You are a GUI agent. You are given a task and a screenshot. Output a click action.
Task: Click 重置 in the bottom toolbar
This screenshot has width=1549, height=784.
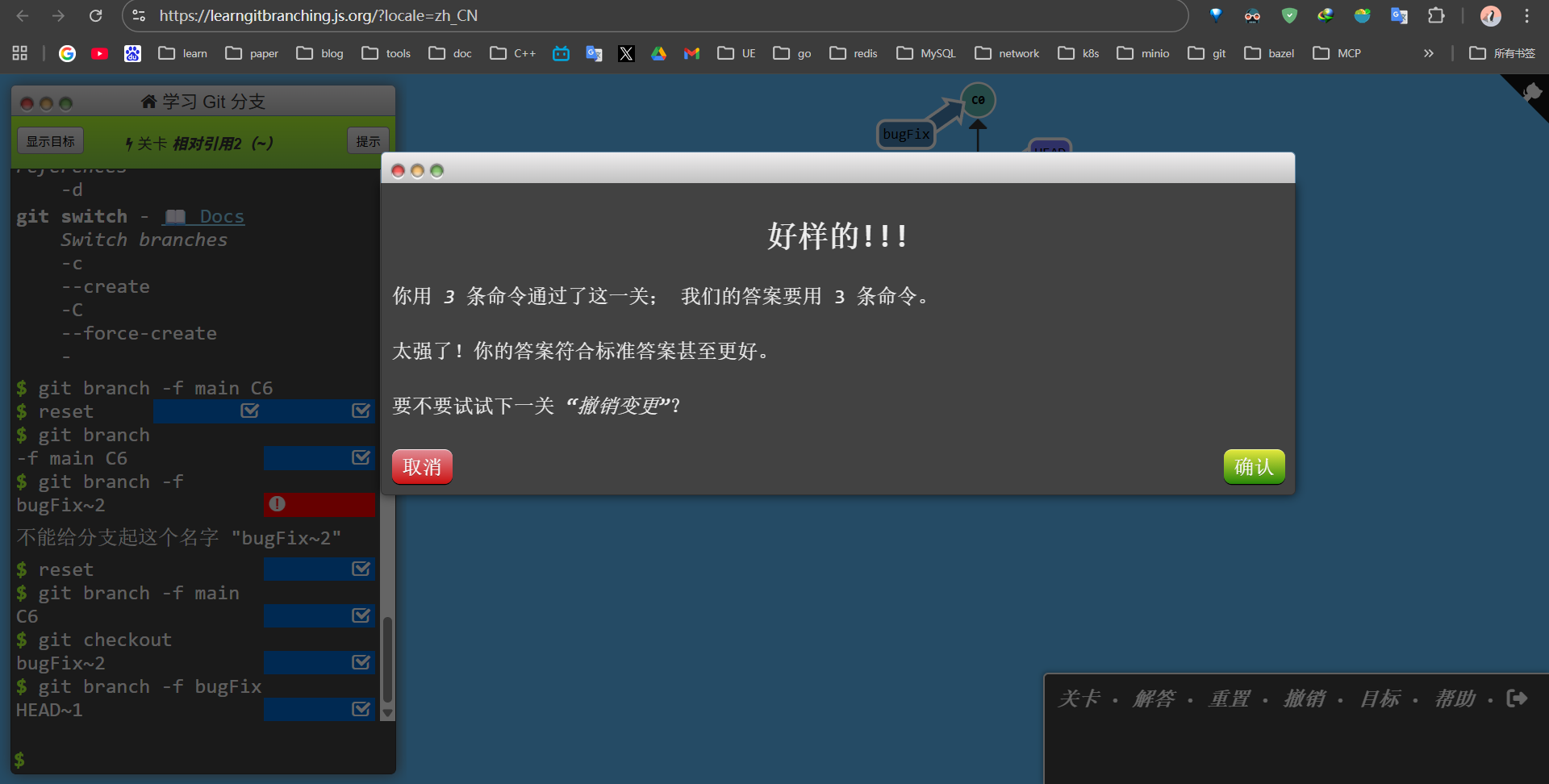(1229, 699)
